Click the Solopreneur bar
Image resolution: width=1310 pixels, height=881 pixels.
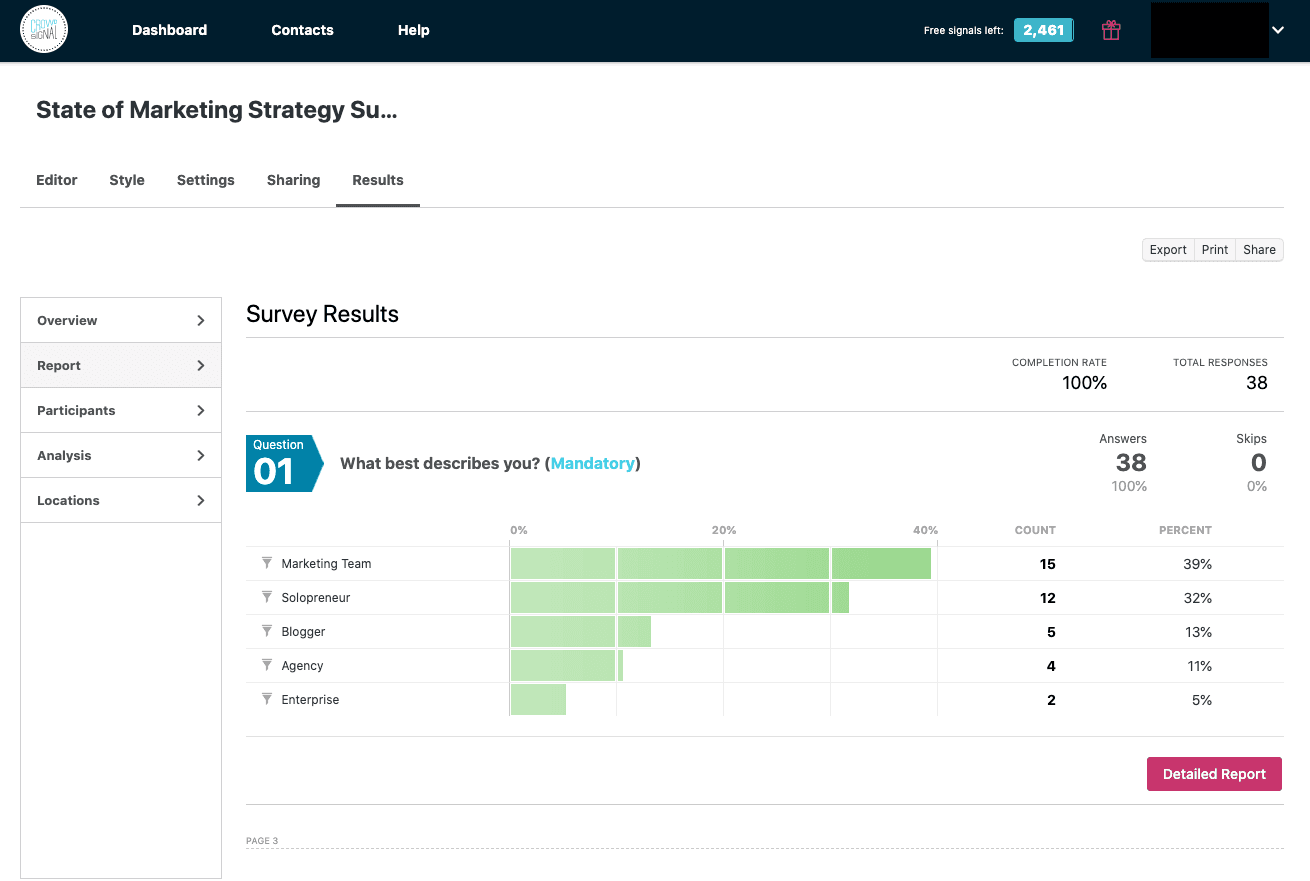(680, 597)
